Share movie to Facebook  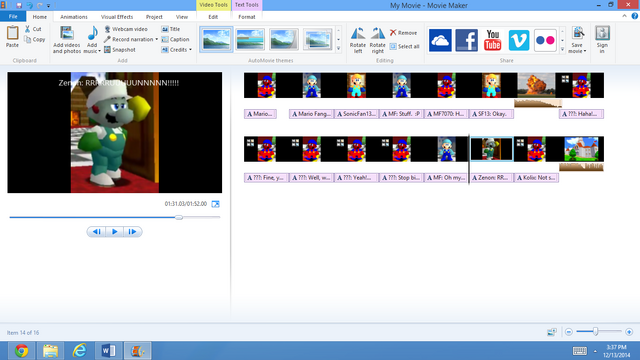(466, 40)
